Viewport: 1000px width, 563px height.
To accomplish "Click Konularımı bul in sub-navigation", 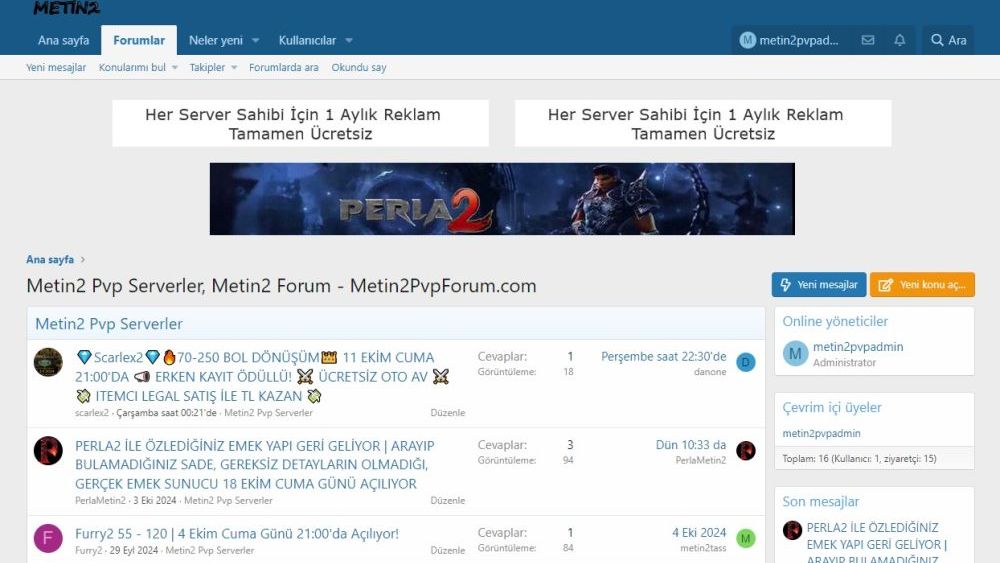I will coord(132,68).
